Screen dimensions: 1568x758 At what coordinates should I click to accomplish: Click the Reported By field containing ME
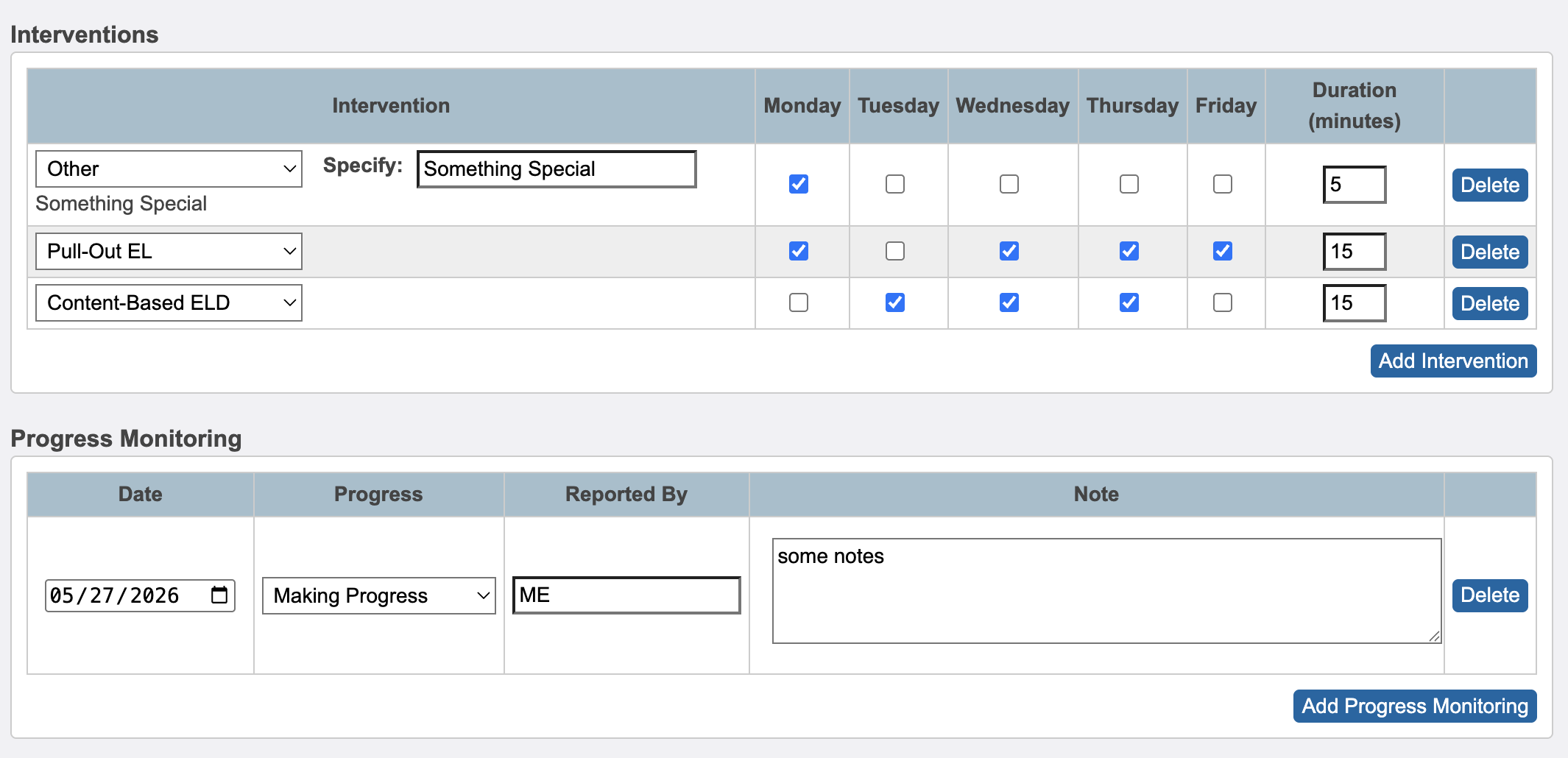coord(626,595)
